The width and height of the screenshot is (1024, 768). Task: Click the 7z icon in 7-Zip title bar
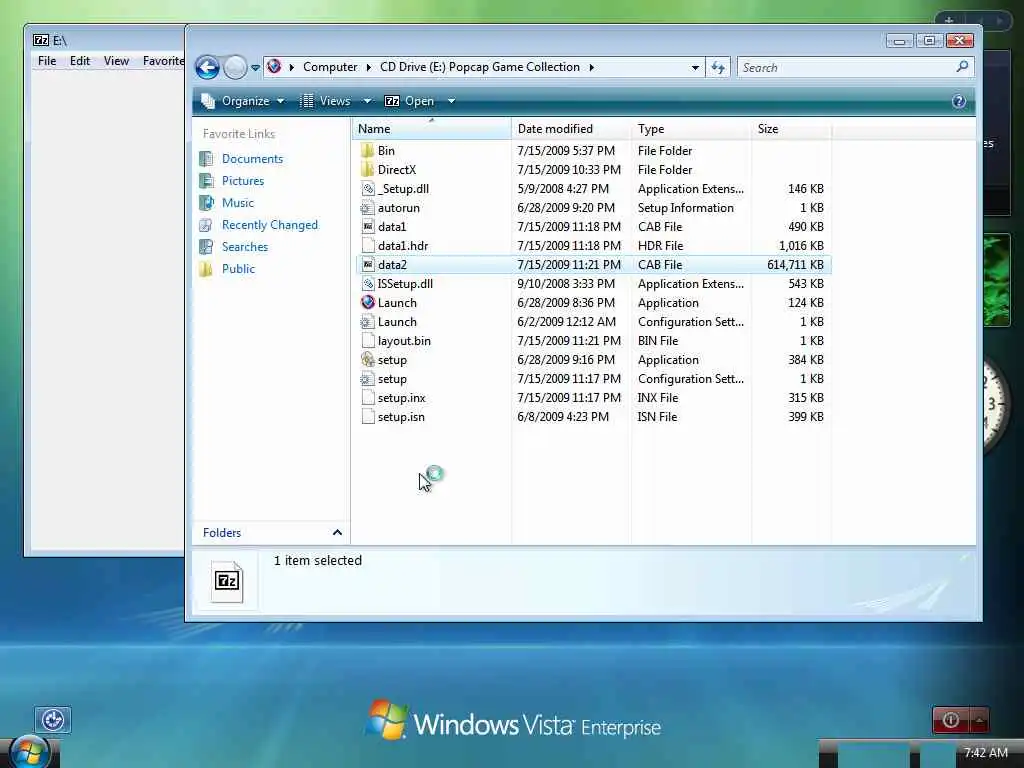pos(41,40)
